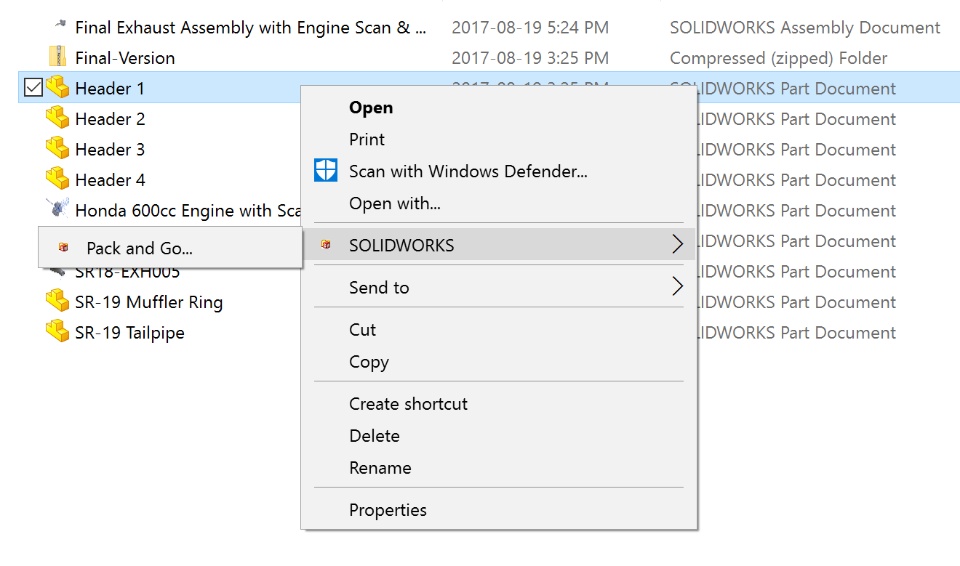The height and width of the screenshot is (566, 960).
Task: Select Scan with Windows Defender
Action: [468, 171]
